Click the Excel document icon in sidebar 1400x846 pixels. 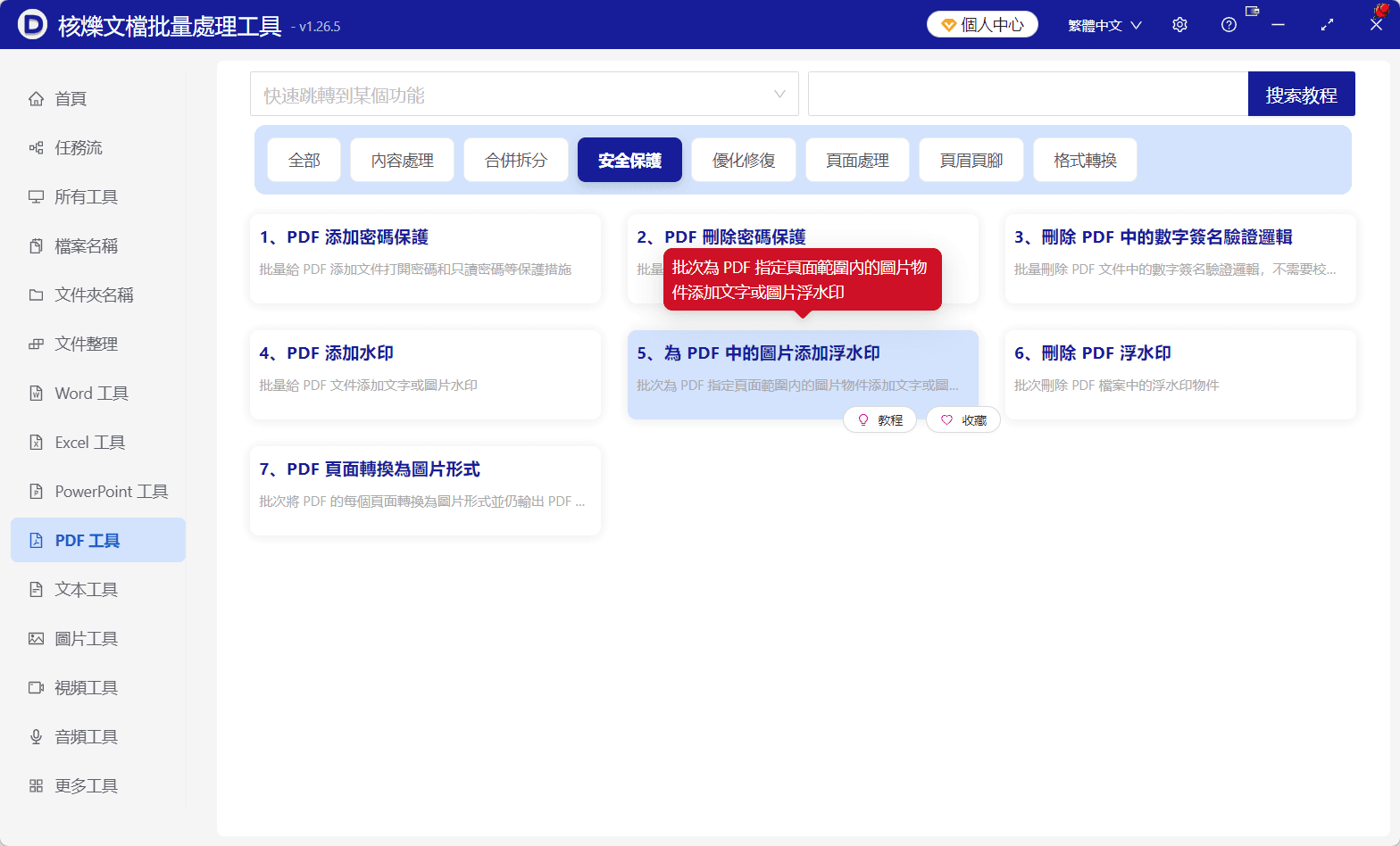pyautogui.click(x=36, y=442)
